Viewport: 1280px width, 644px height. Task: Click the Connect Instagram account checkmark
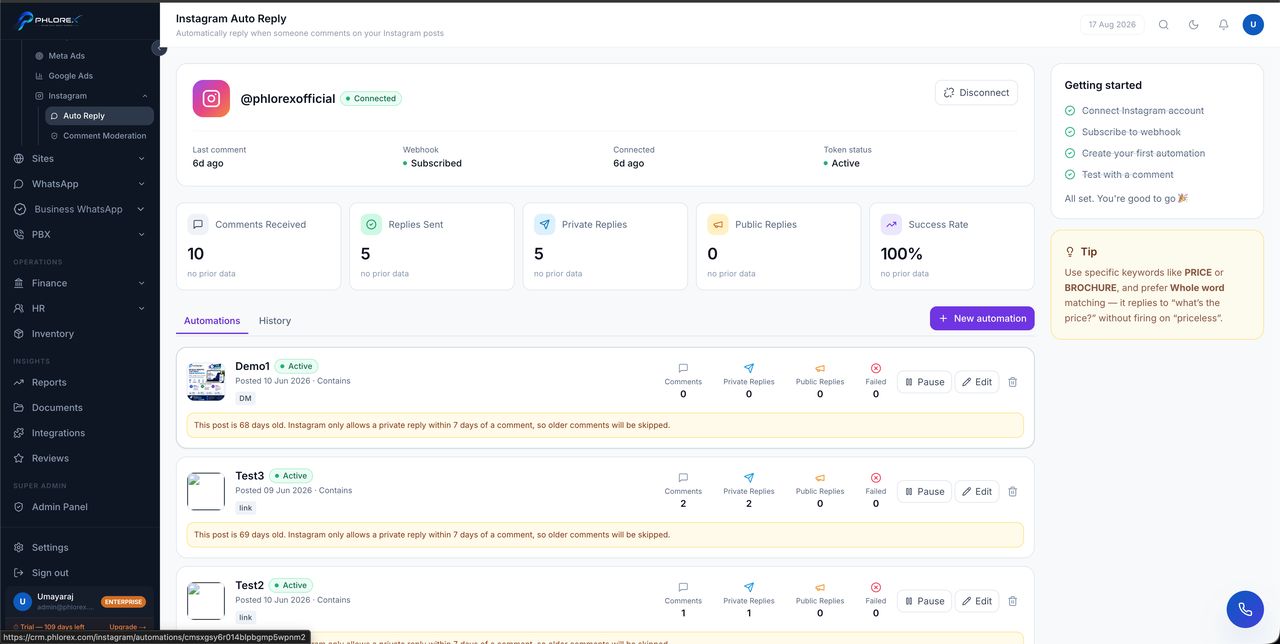pos(1070,111)
